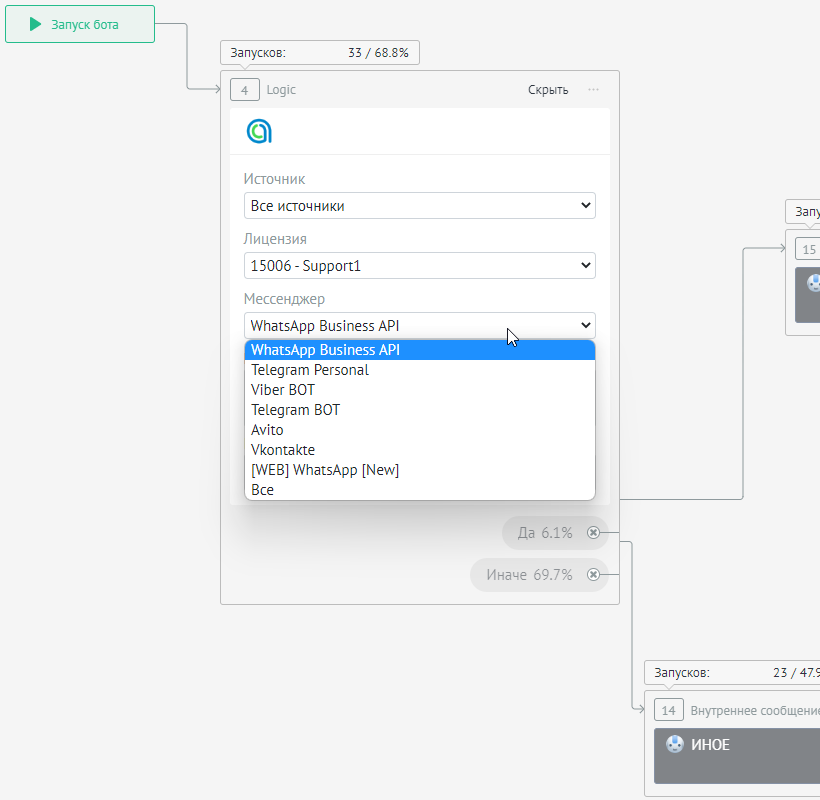
Task: Open the Источник dropdown
Action: [x=419, y=206]
